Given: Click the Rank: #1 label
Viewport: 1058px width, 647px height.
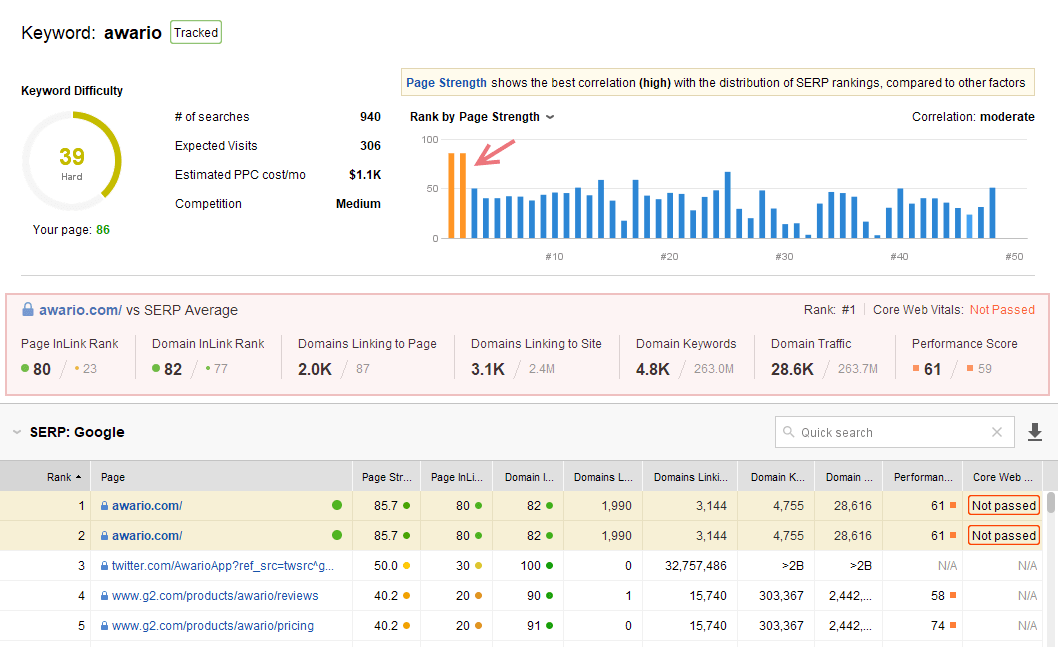Looking at the screenshot, I should [829, 310].
